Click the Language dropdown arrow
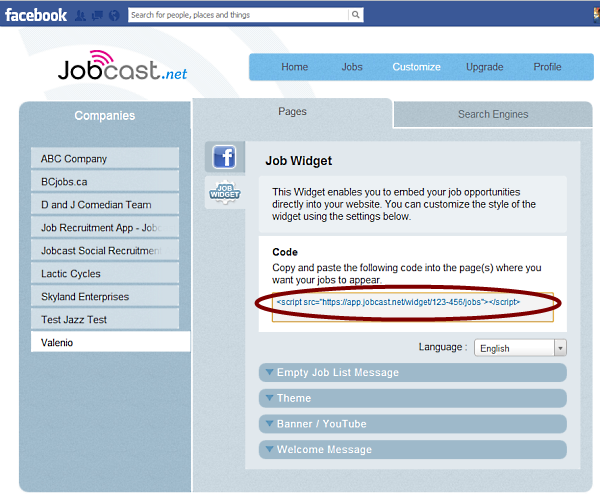The width and height of the screenshot is (600, 499). click(x=560, y=348)
